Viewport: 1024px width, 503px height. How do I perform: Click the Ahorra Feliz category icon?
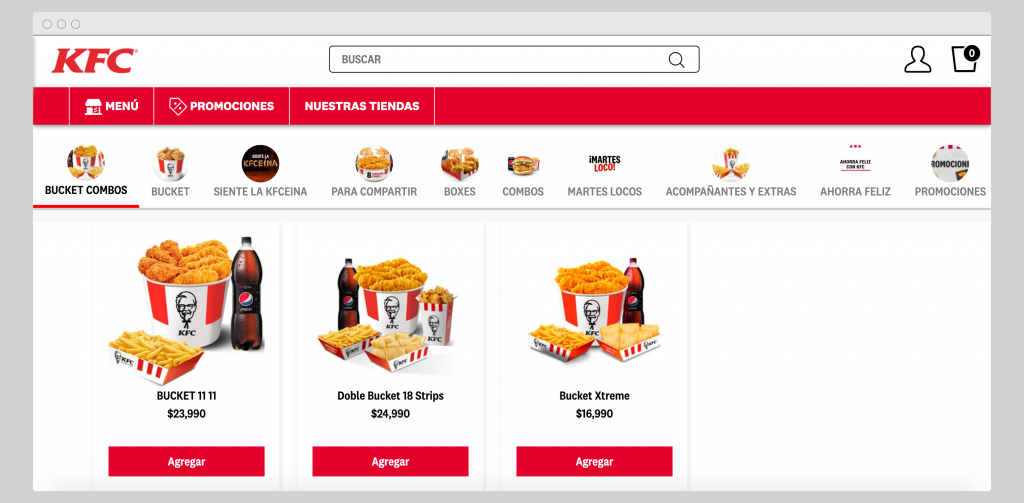(x=856, y=161)
